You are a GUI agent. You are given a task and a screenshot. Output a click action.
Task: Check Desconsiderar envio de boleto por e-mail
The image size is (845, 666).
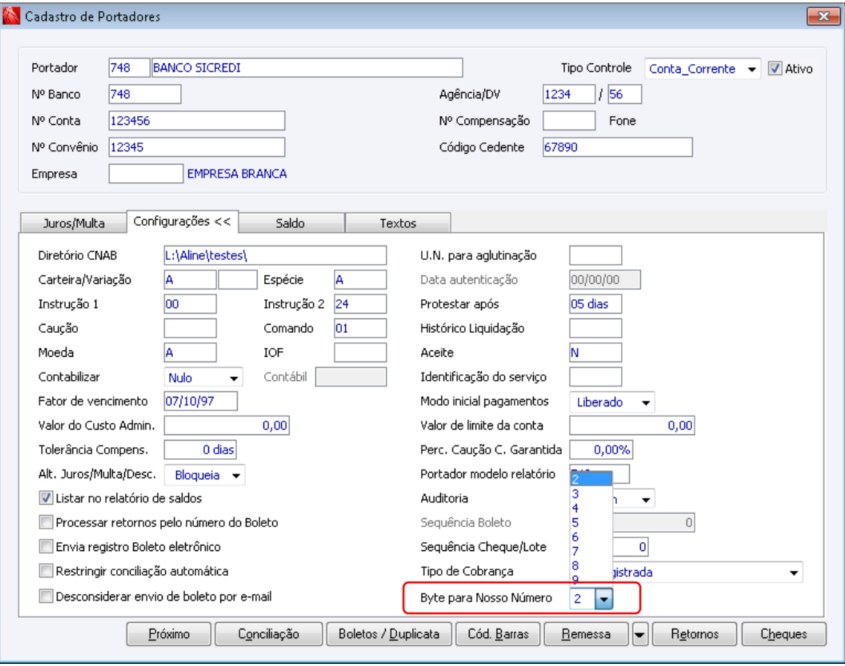point(46,596)
